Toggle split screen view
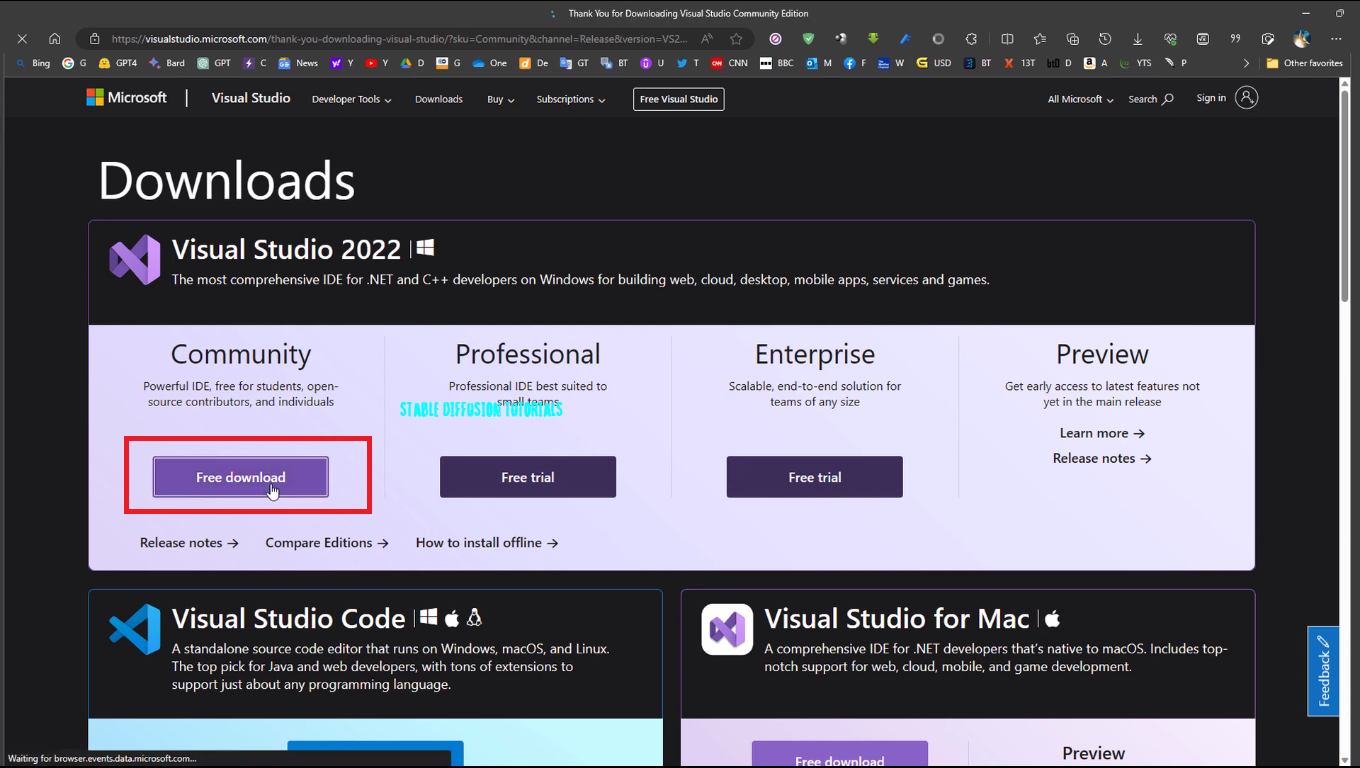This screenshot has width=1360, height=768. [x=1007, y=39]
